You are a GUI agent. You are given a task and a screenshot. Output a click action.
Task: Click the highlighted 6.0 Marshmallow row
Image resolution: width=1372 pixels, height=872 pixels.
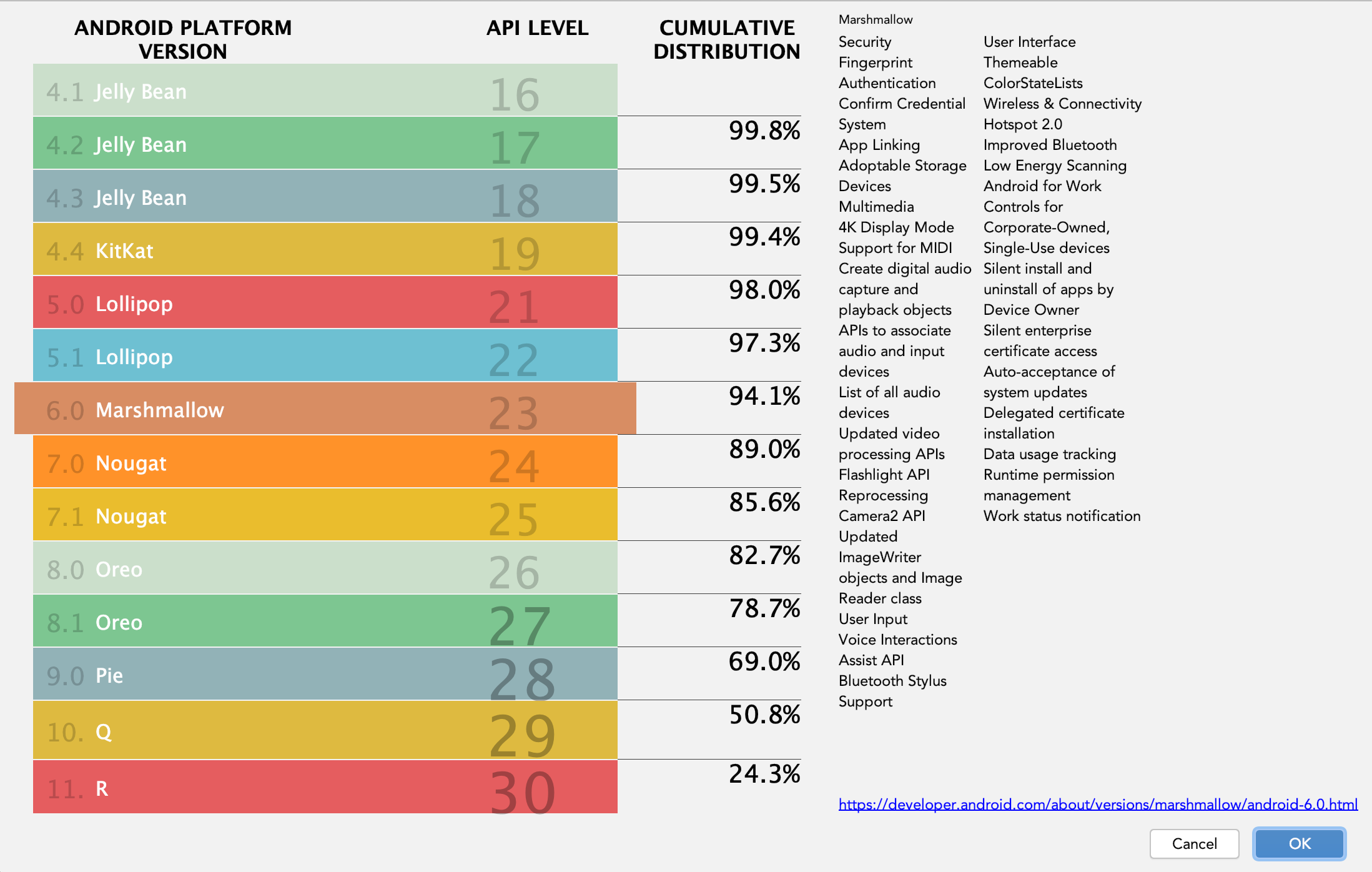[325, 409]
